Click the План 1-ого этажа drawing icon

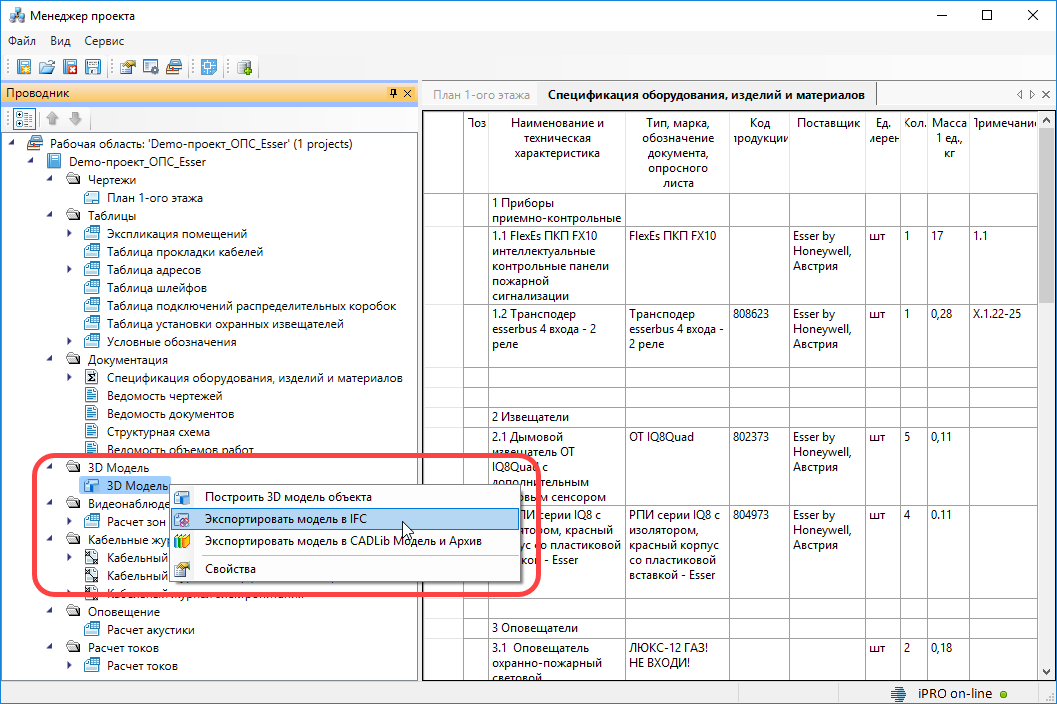coord(92,198)
